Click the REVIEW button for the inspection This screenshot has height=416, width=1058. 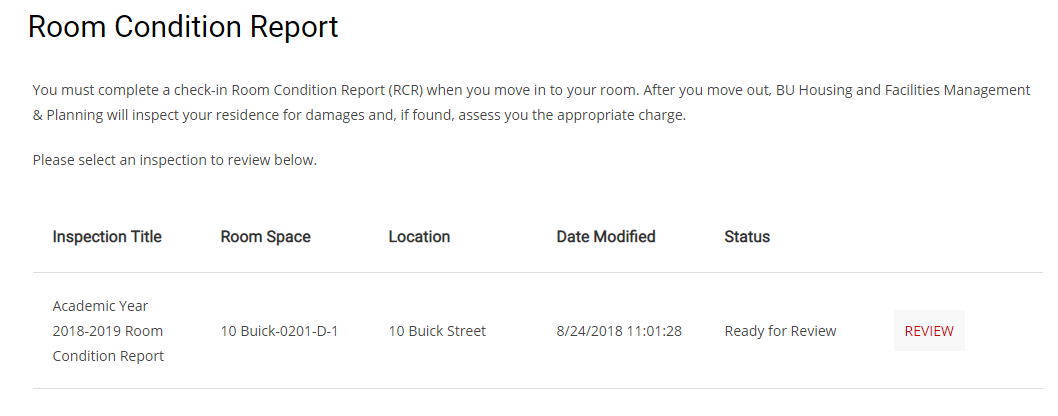[929, 331]
